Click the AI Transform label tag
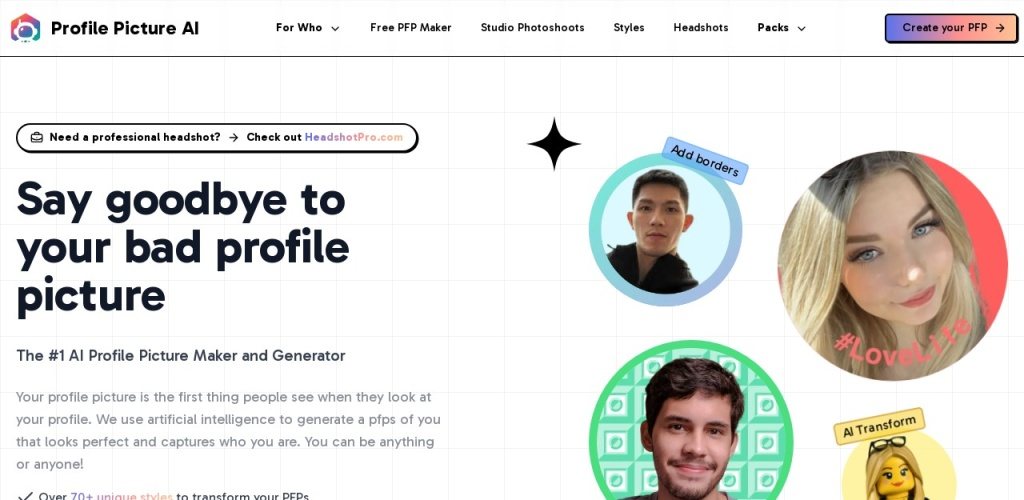The width and height of the screenshot is (1024, 500). 879,426
